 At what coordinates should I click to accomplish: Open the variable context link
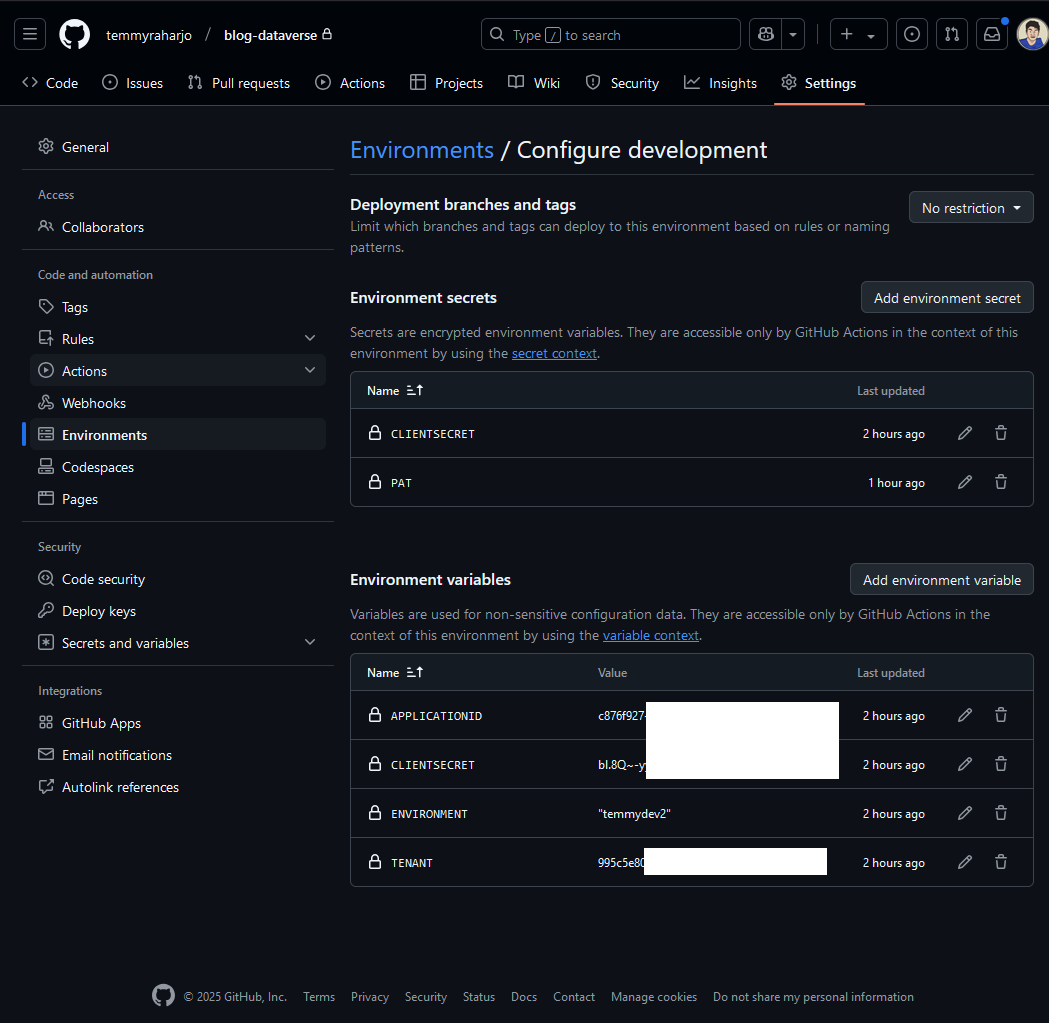pos(650,636)
